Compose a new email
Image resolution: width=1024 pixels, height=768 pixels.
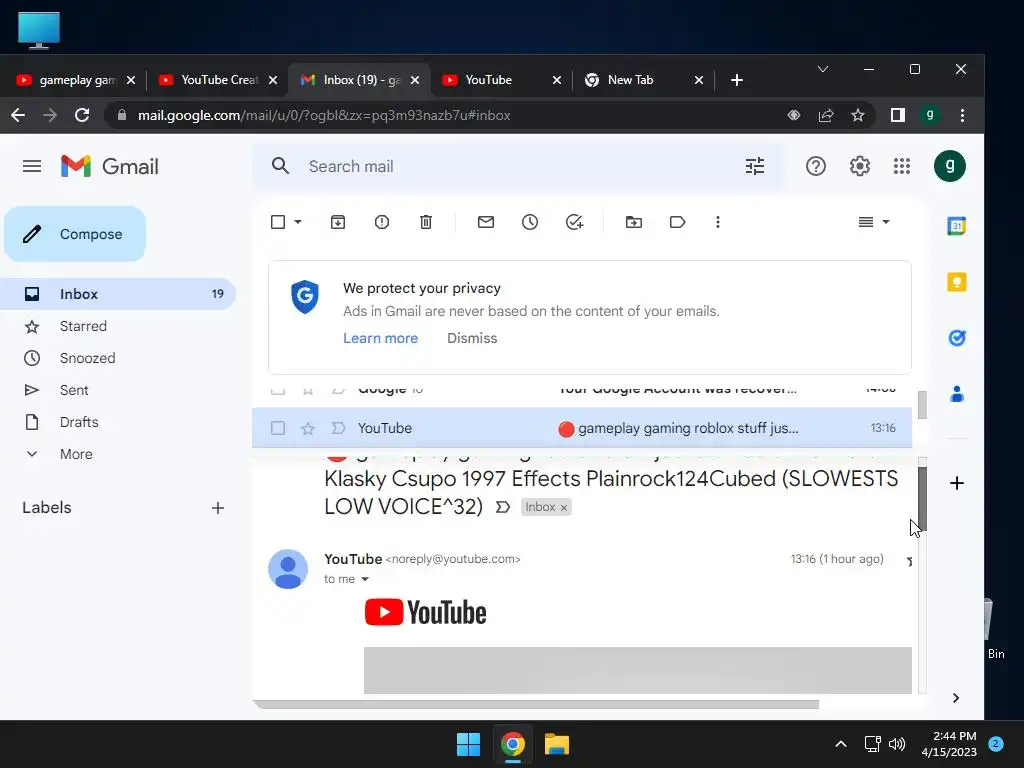point(75,234)
